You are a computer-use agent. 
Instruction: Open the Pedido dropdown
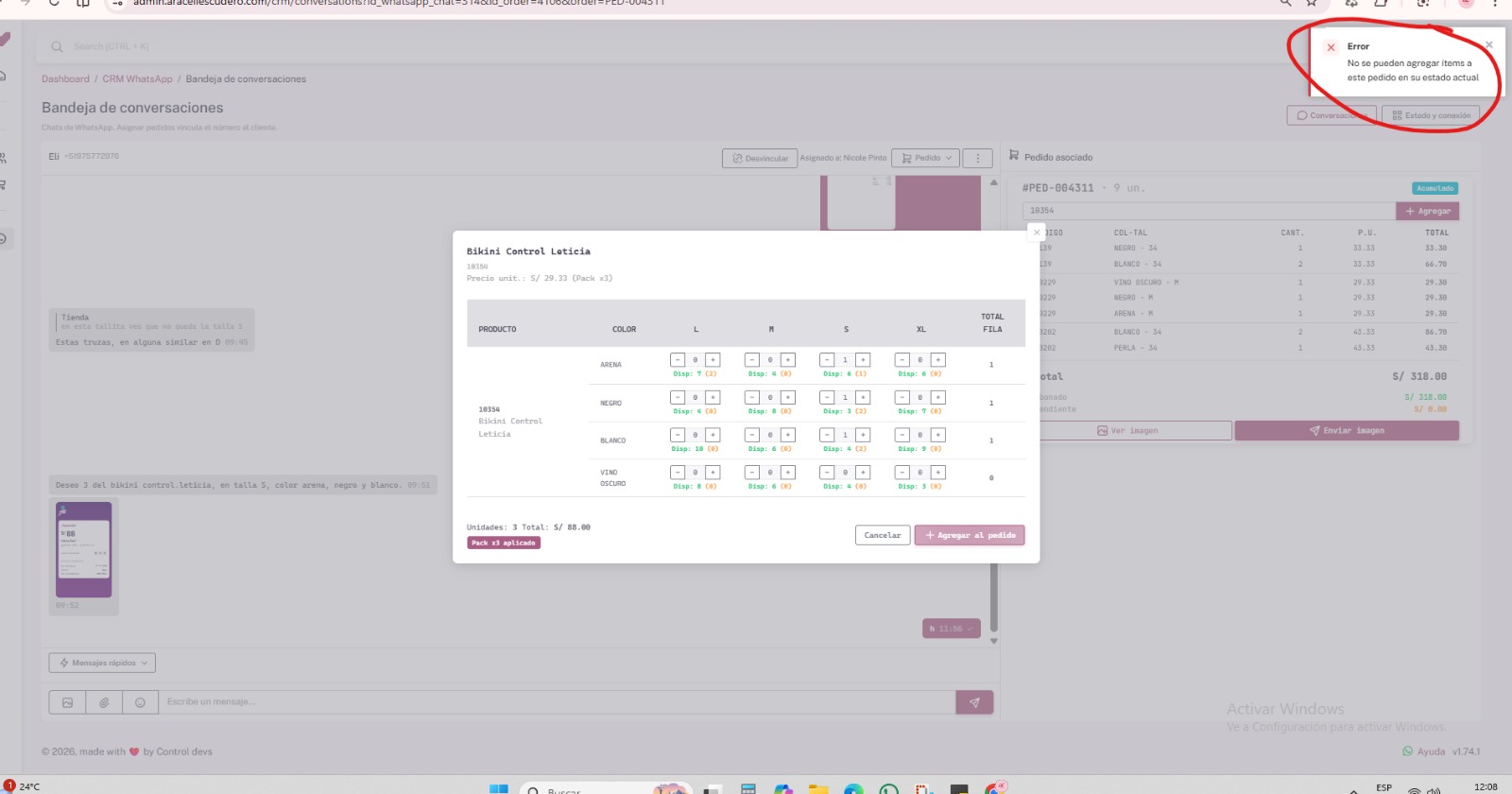[926, 158]
